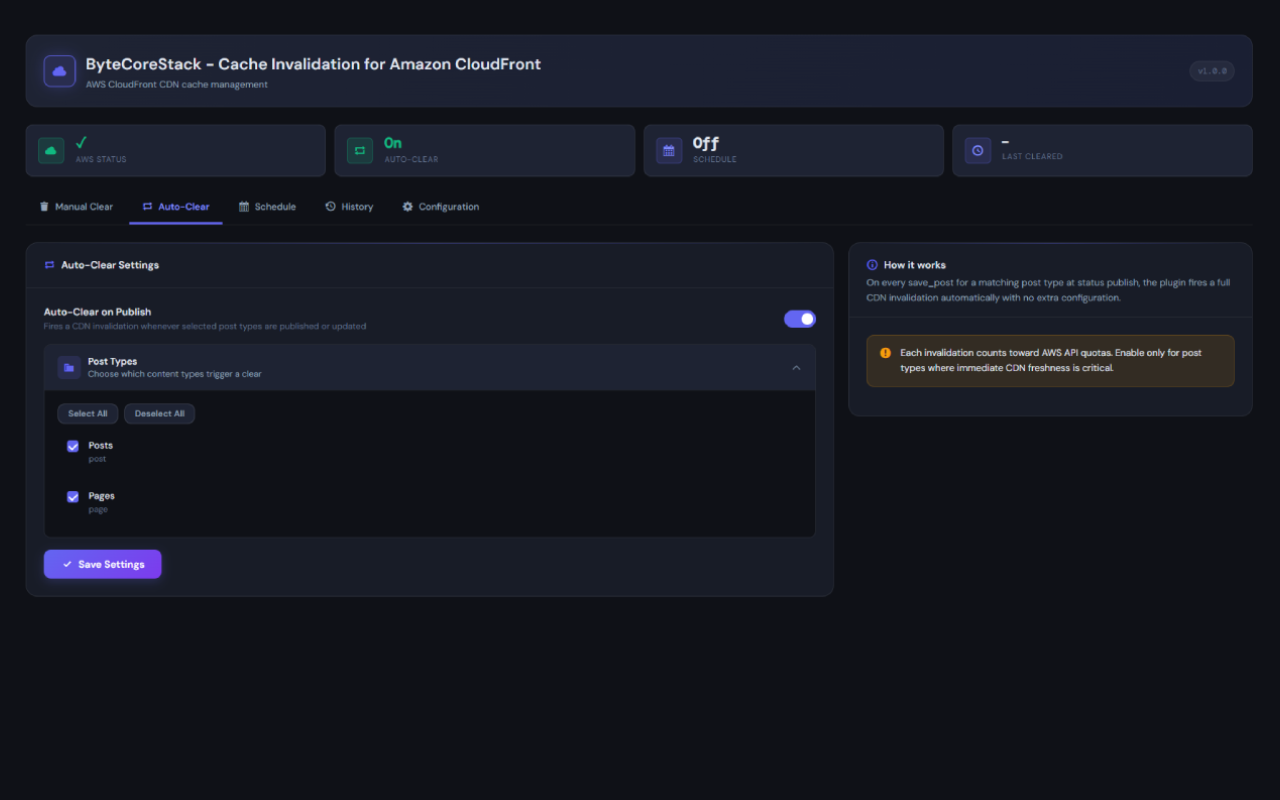Click the 'AWS STATUS' label

click(x=101, y=159)
